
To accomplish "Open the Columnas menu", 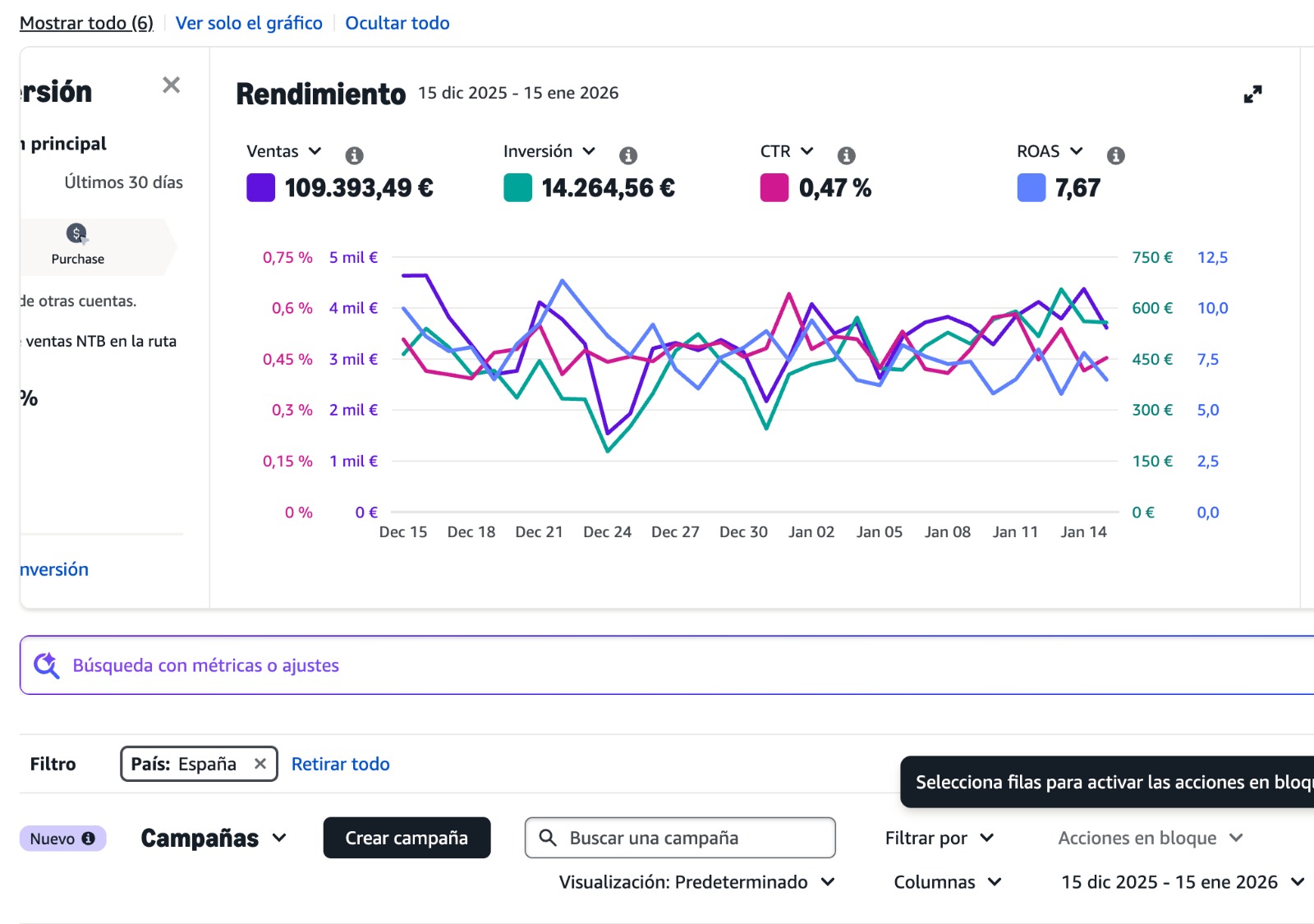I will click(x=947, y=882).
